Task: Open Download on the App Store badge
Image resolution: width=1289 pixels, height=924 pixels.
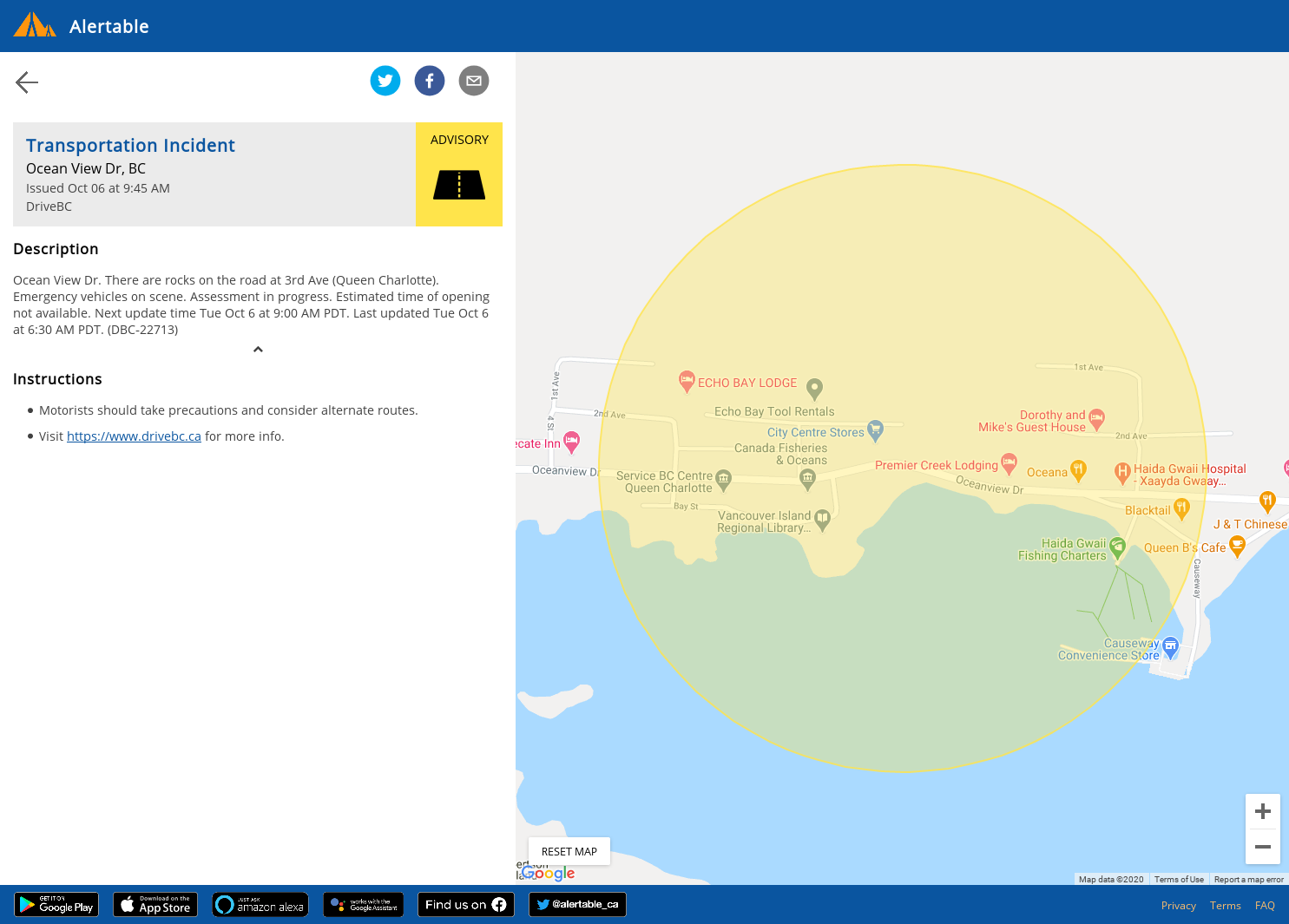Action: 155,904
